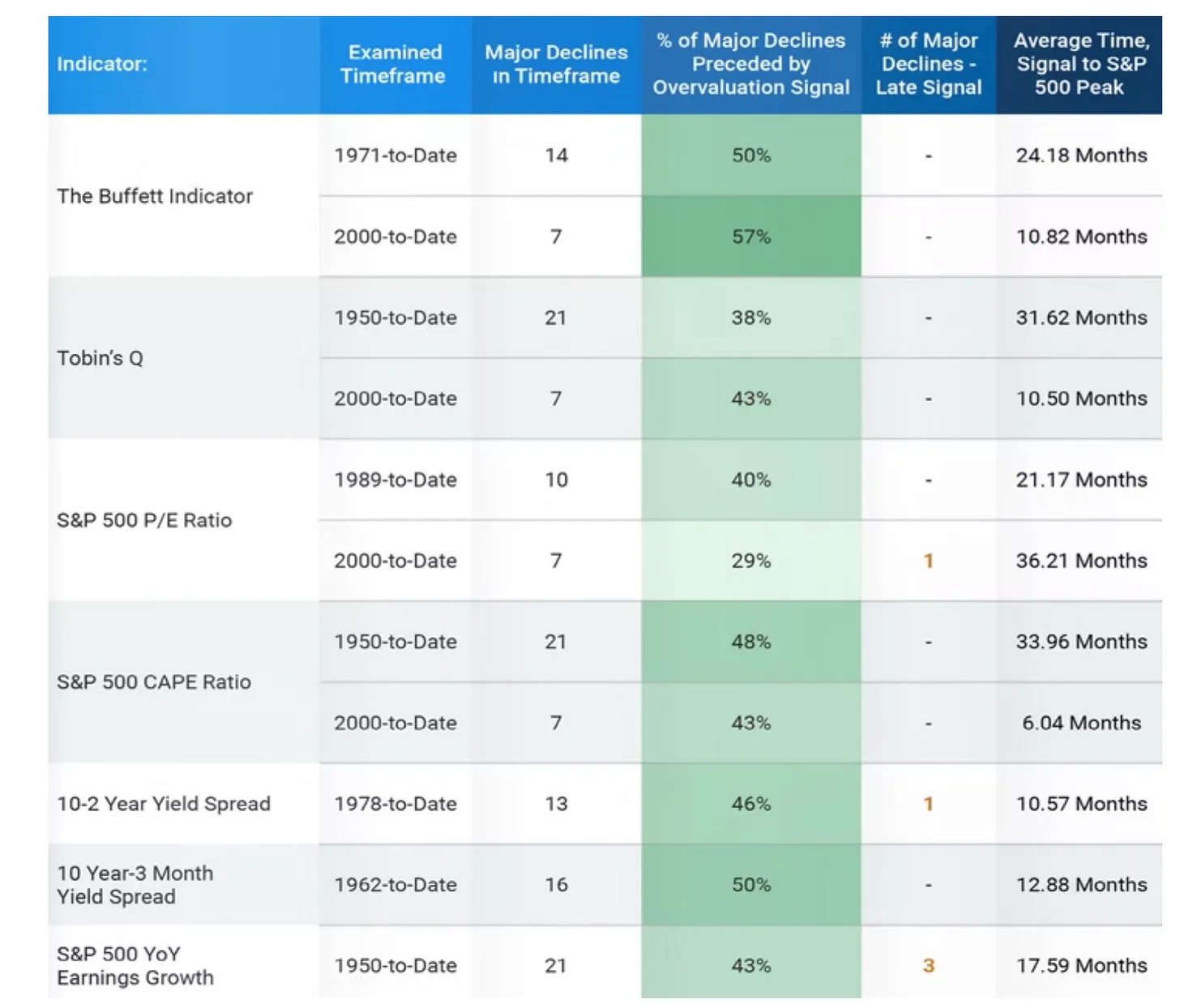Click the S&P 500 P/E Ratio label
This screenshot has height=1008, width=1180.
click(144, 520)
